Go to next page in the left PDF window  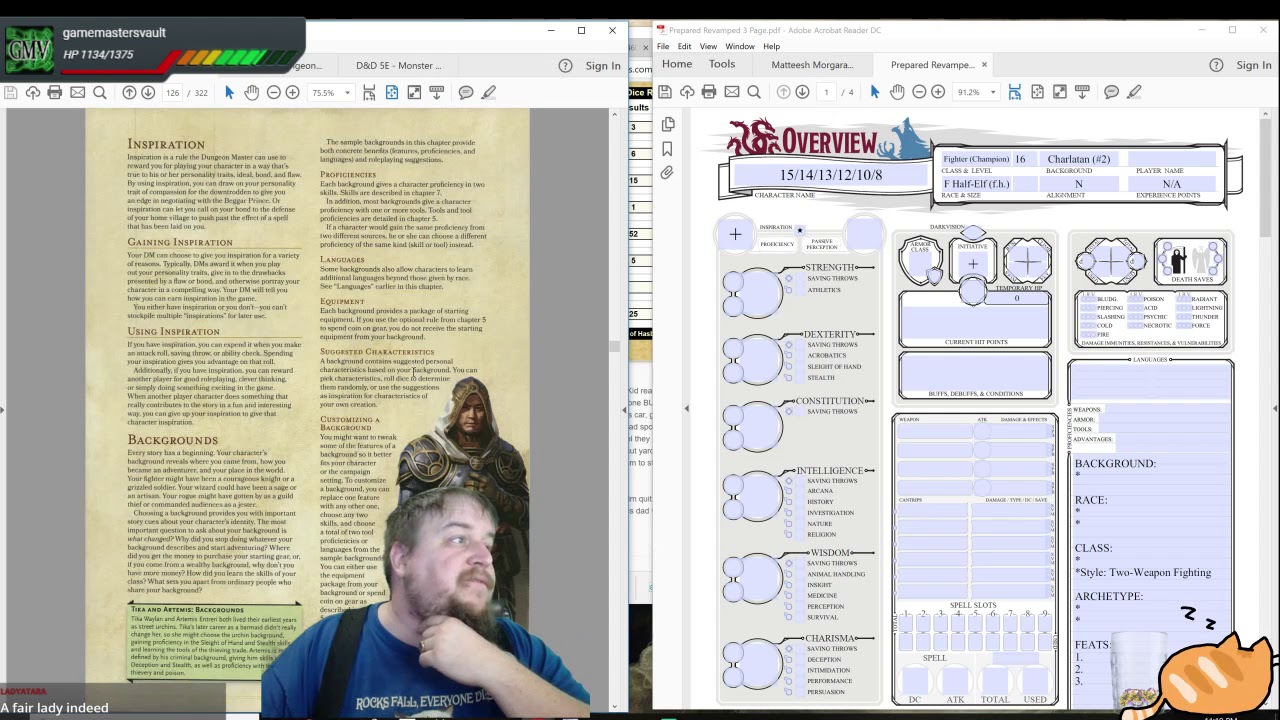[x=148, y=92]
